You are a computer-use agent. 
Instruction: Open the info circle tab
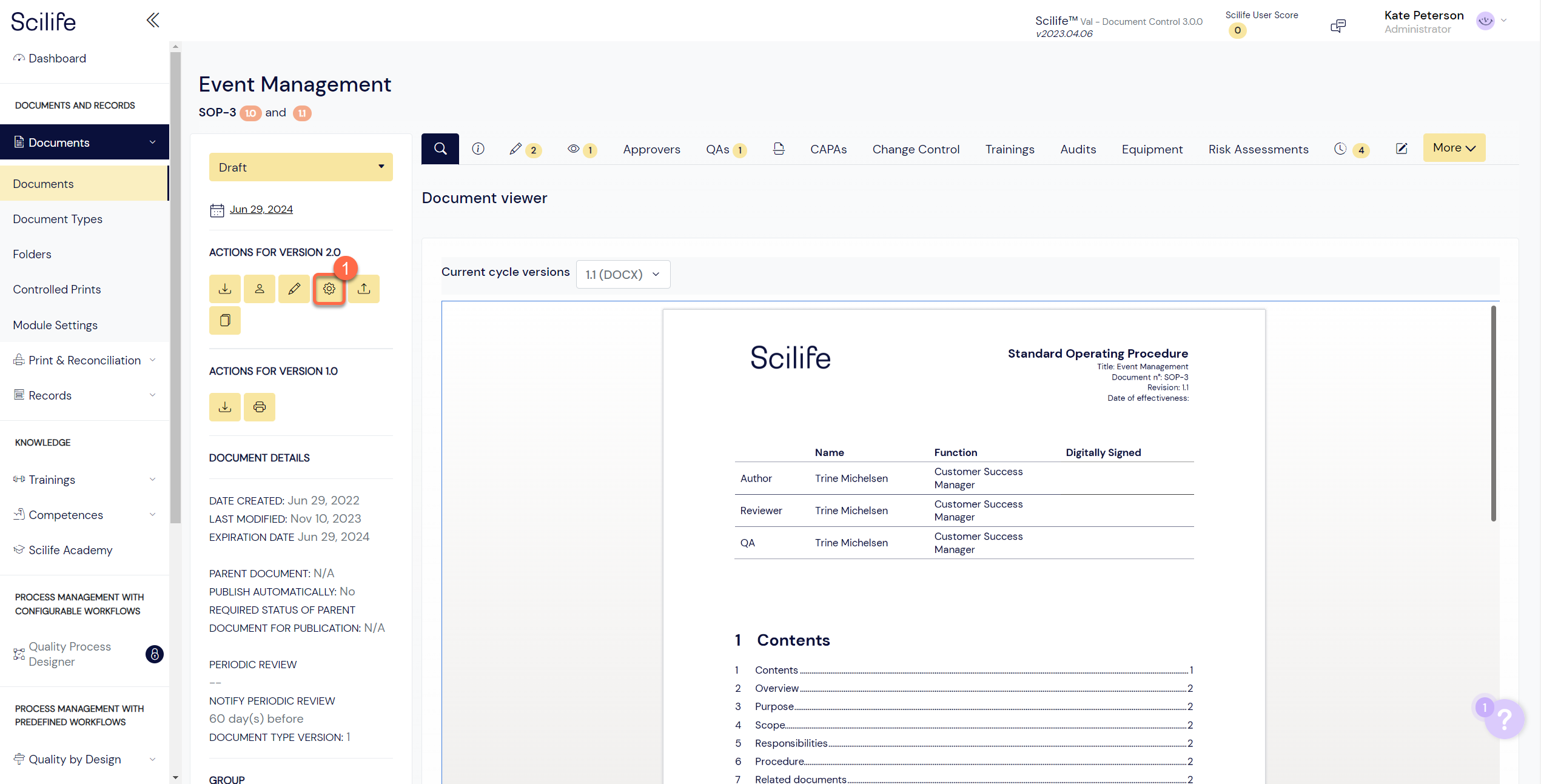pos(478,149)
